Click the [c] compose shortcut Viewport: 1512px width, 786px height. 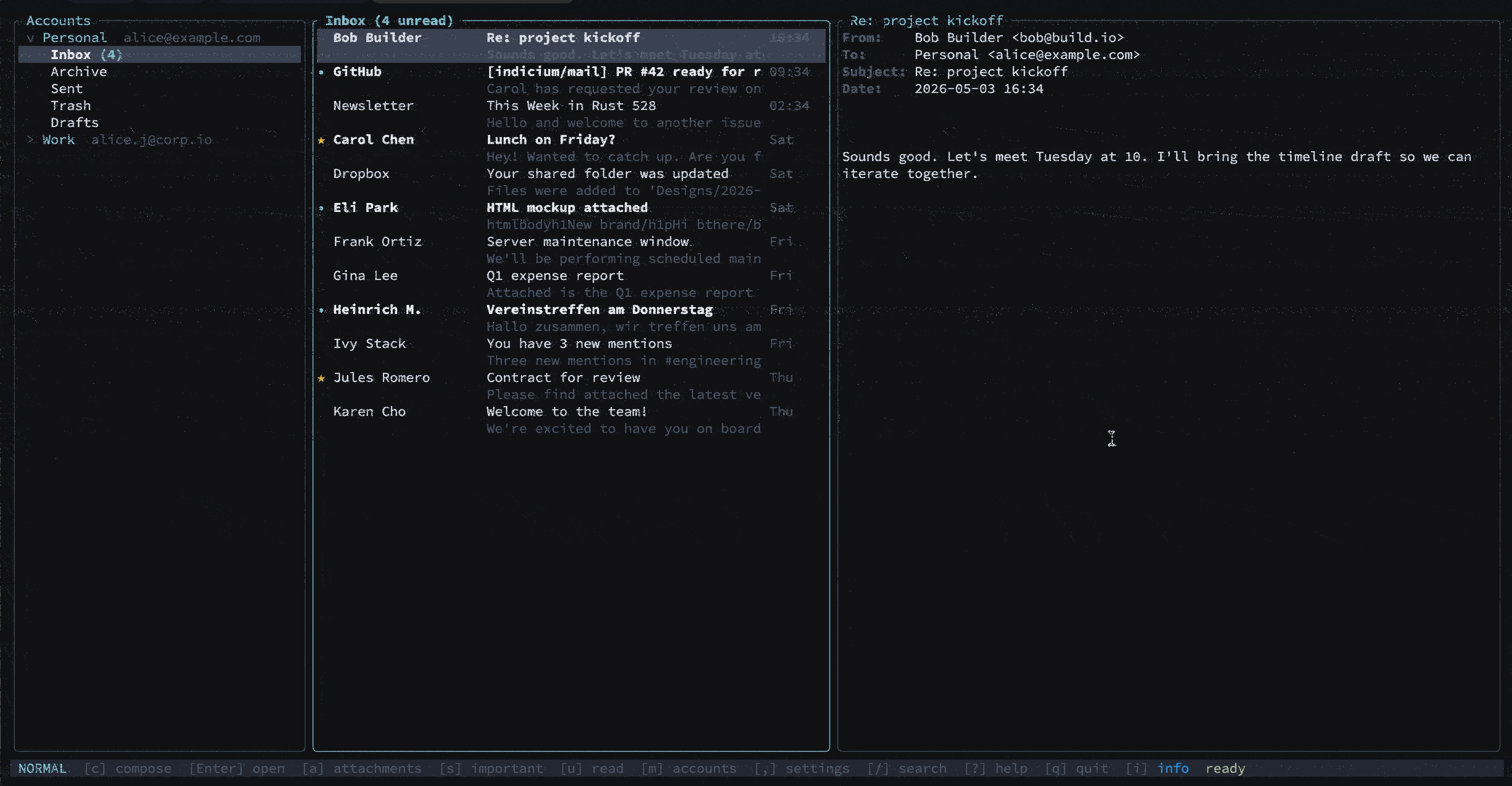[x=127, y=769]
